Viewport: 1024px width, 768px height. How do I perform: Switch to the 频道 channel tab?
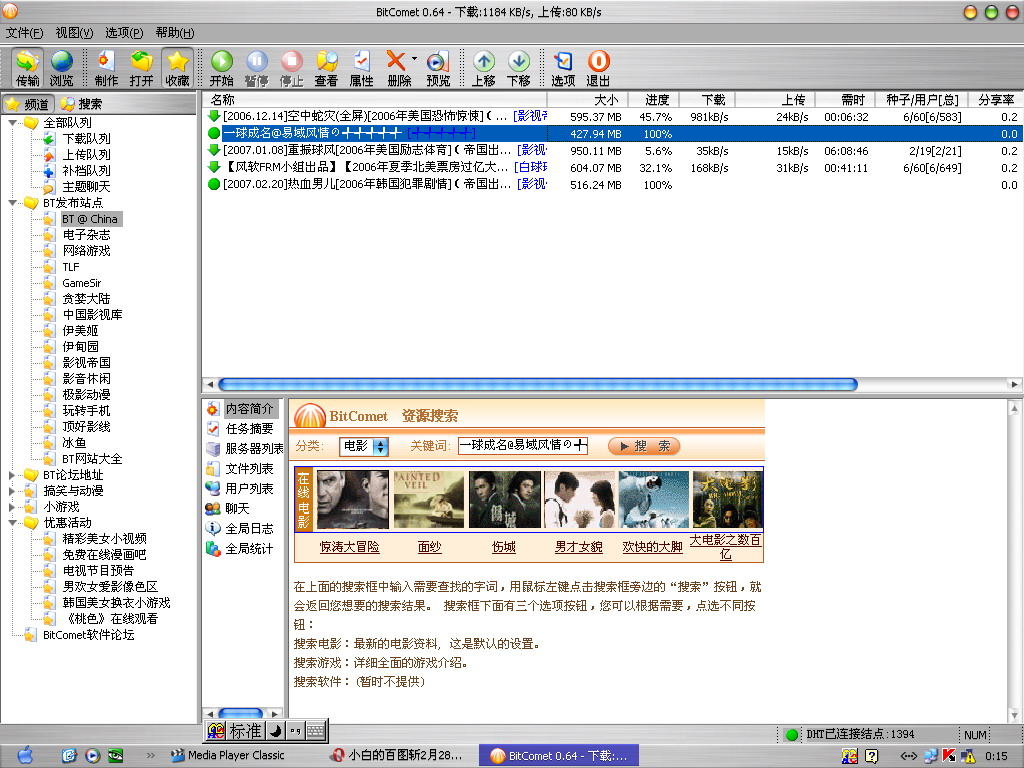pyautogui.click(x=27, y=104)
